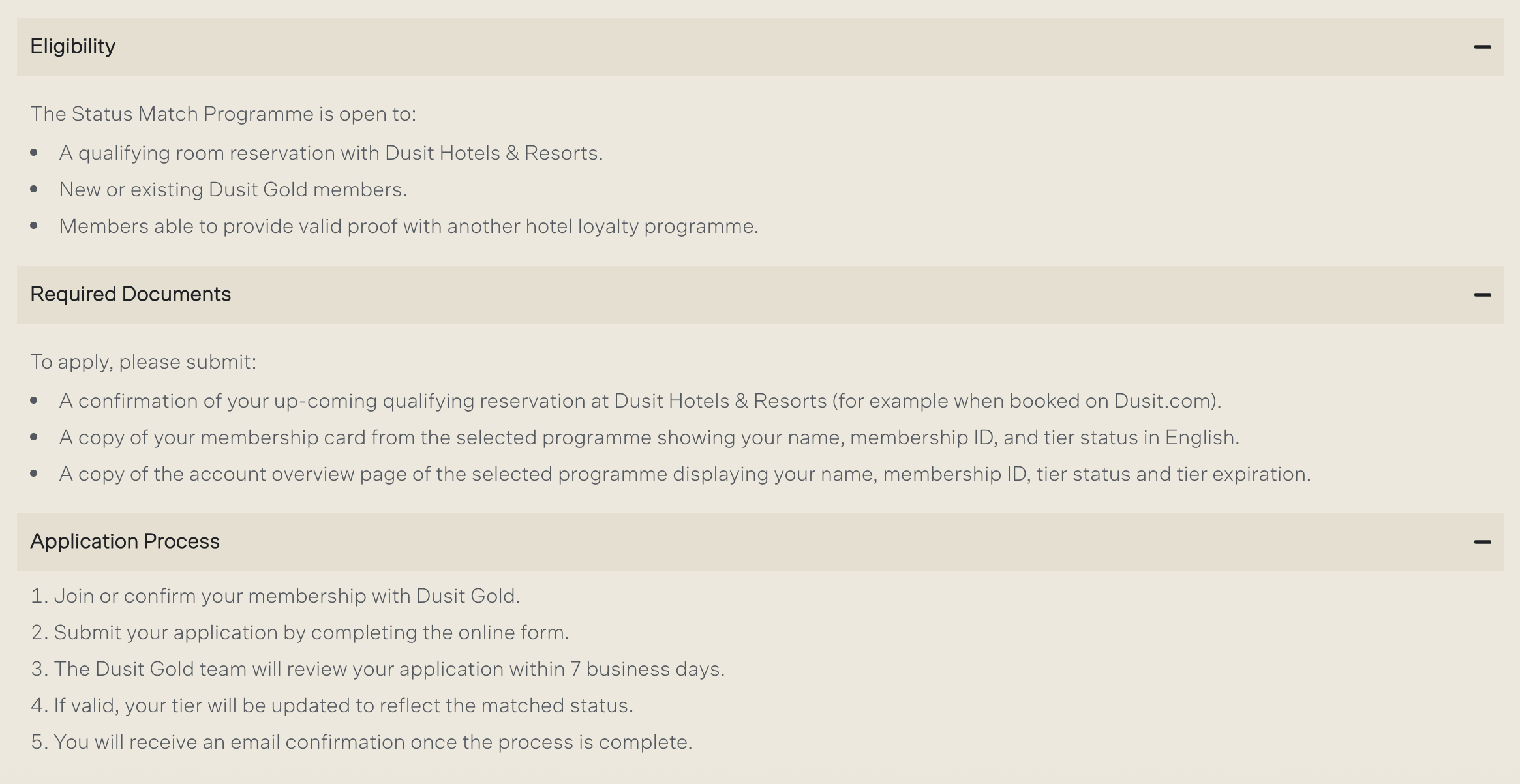
Task: Toggle the Required Documents heading title
Action: (x=130, y=294)
